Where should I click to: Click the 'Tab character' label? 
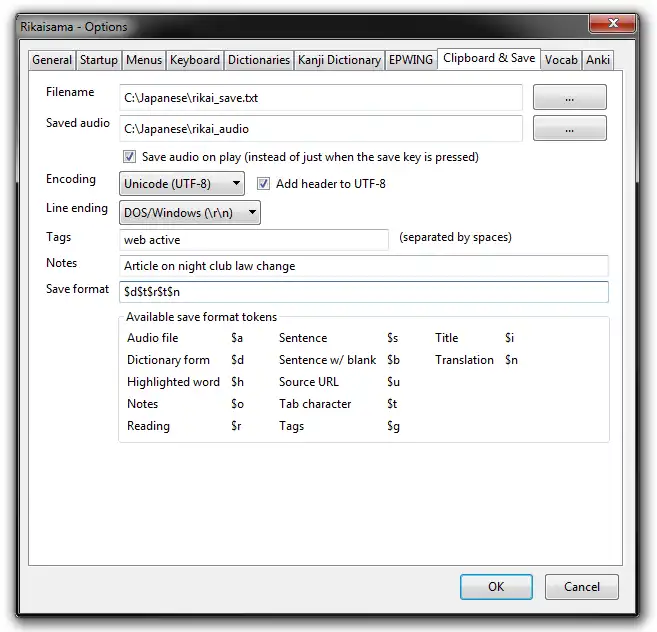click(x=315, y=404)
